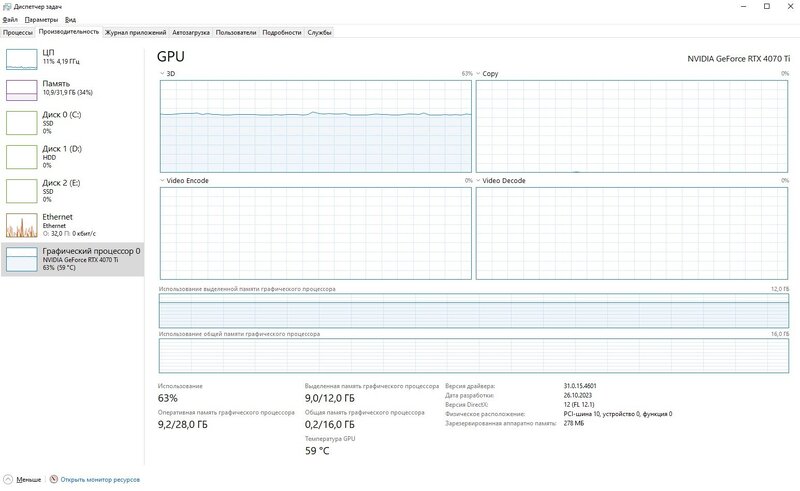Click the Диск 2 (E:) graph thumbnail
Image resolution: width=800 pixels, height=491 pixels.
[21, 190]
